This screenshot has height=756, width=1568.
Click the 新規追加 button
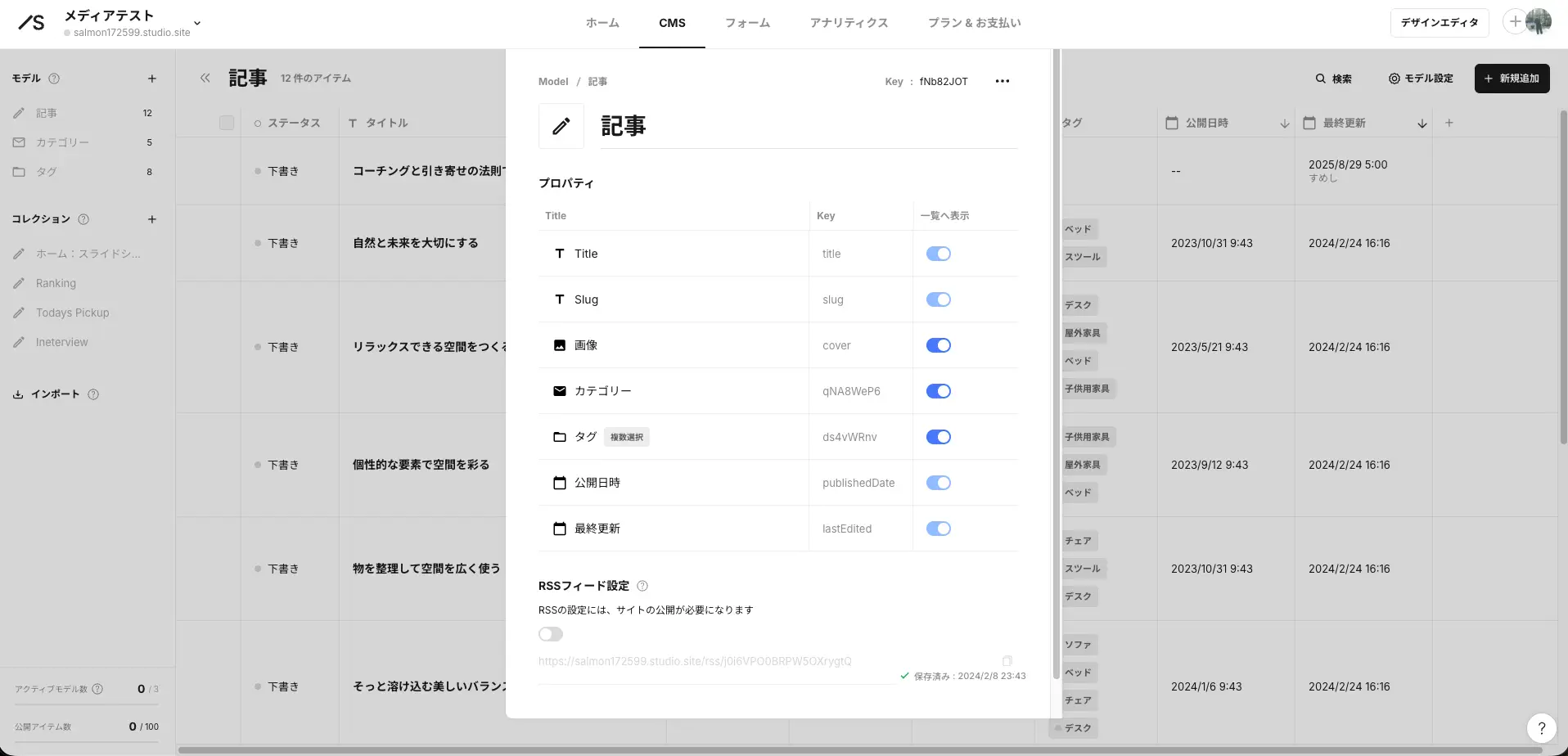[x=1512, y=79]
